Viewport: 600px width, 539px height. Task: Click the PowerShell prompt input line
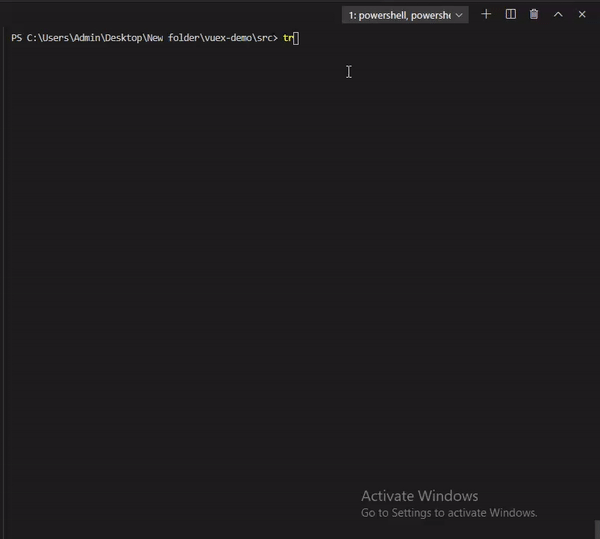tap(155, 38)
